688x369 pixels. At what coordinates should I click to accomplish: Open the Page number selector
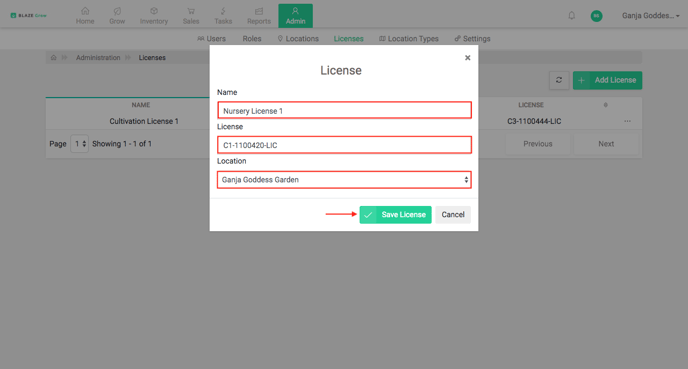[79, 144]
